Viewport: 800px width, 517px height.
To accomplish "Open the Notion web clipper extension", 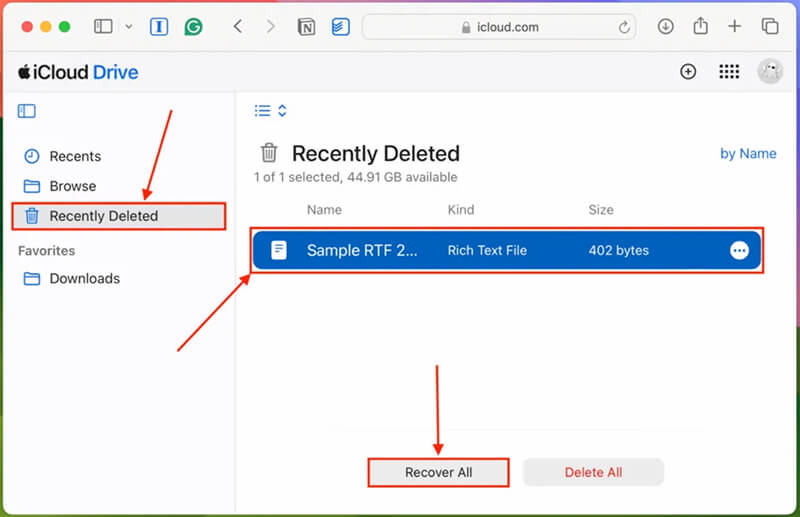I will (x=306, y=27).
